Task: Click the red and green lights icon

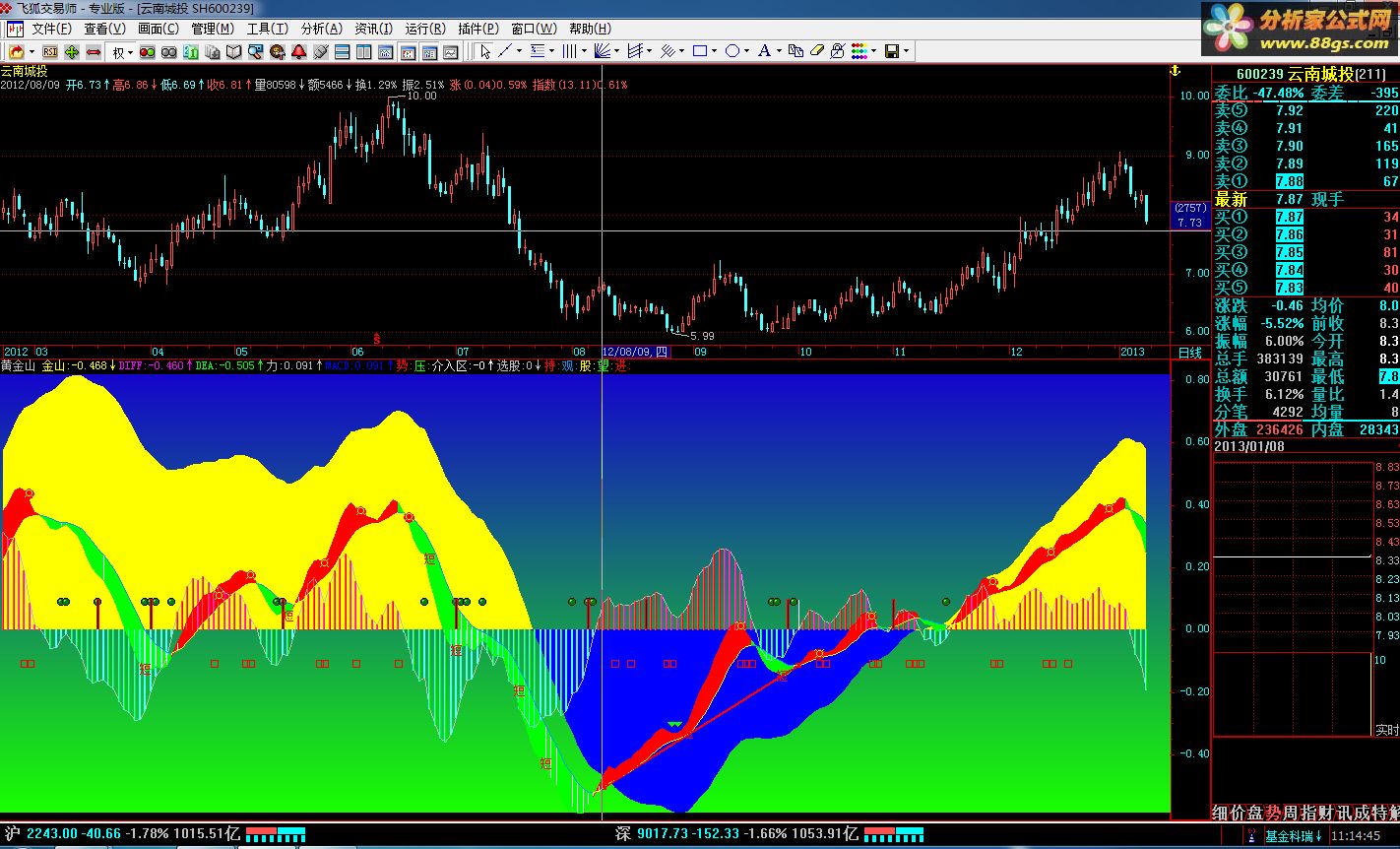Action: pyautogui.click(x=148, y=51)
